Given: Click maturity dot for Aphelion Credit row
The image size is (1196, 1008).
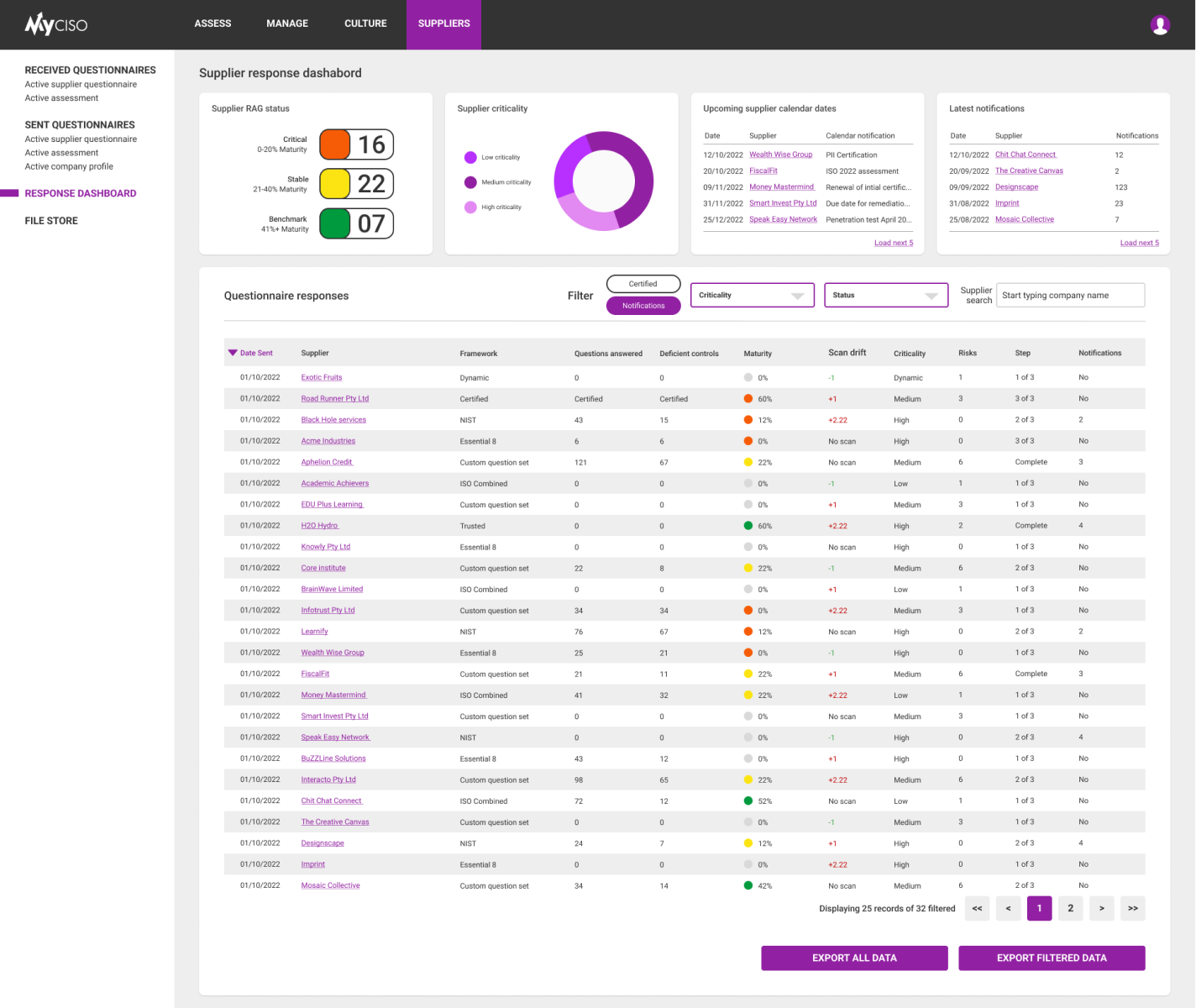Looking at the screenshot, I should [748, 462].
